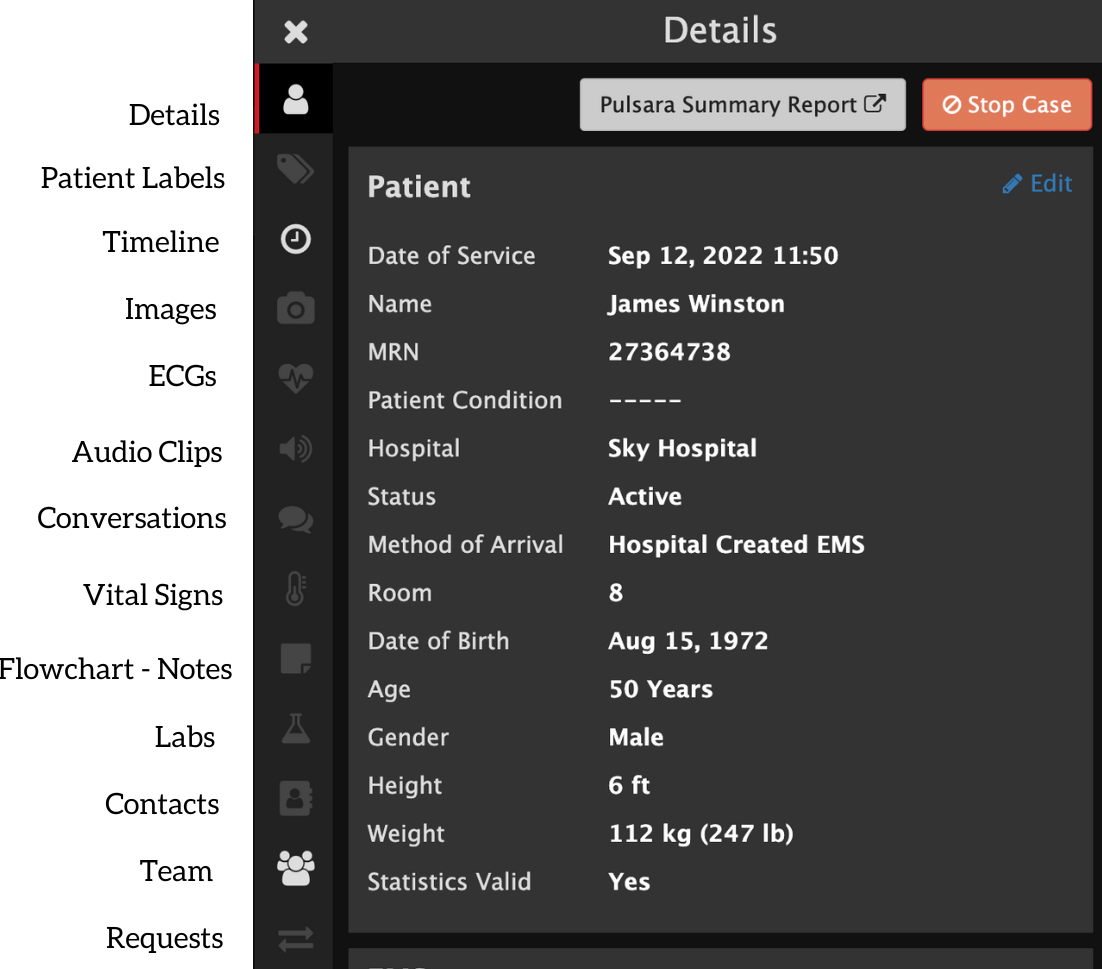Open the Requests arrows icon
Viewport: 1102px width, 969px height.
tap(296, 938)
